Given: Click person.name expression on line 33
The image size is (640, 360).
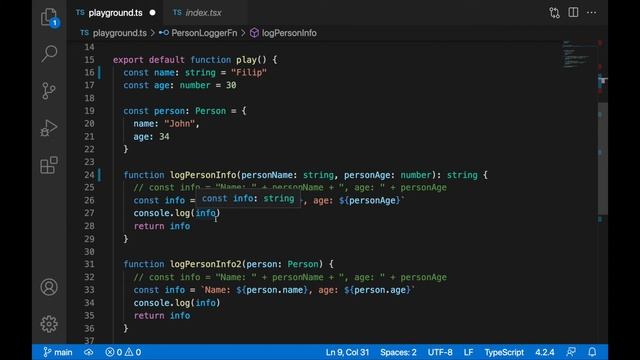Looking at the screenshot, I should click(x=274, y=290).
